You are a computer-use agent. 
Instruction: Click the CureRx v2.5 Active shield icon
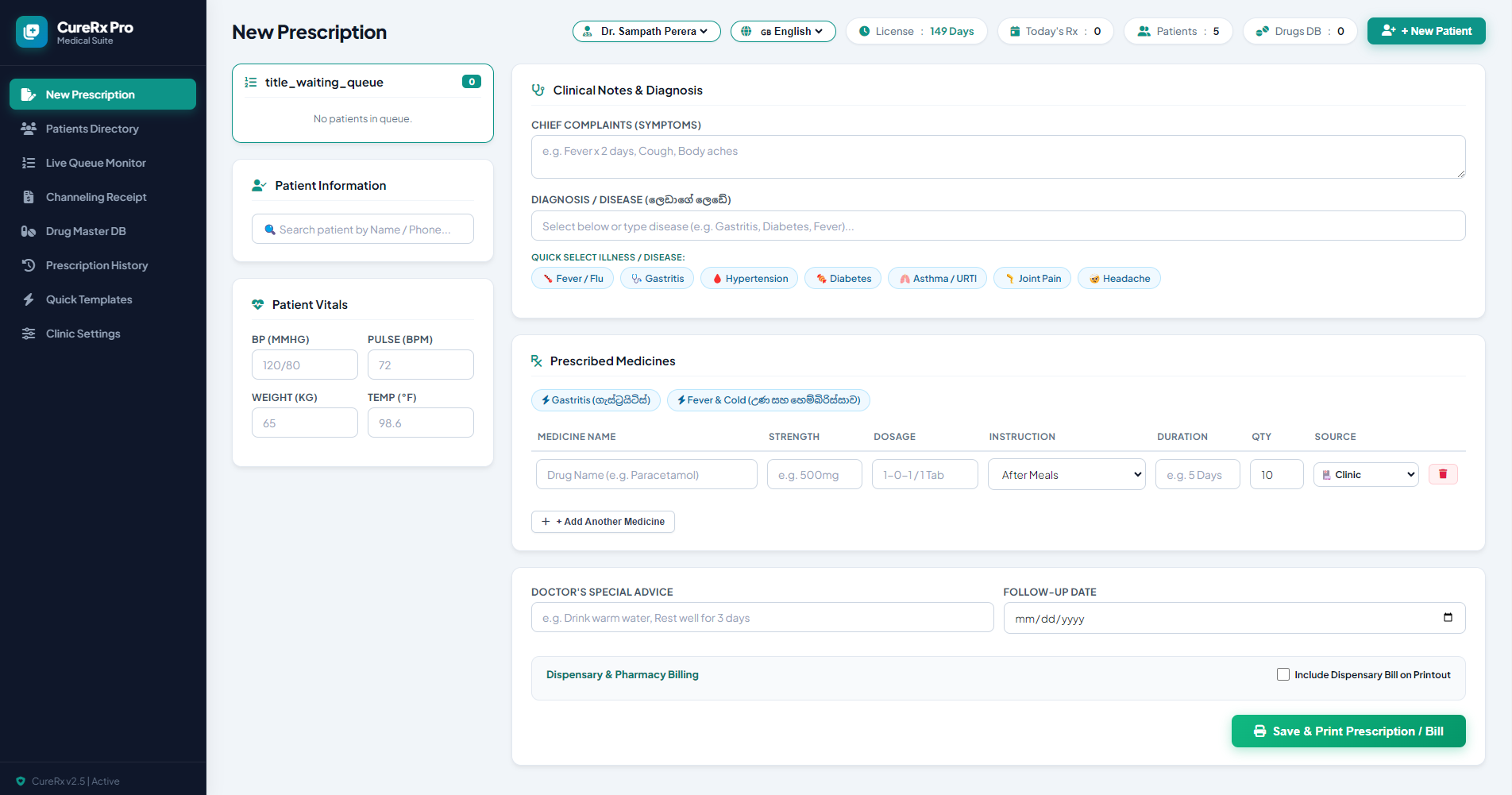pos(21,781)
